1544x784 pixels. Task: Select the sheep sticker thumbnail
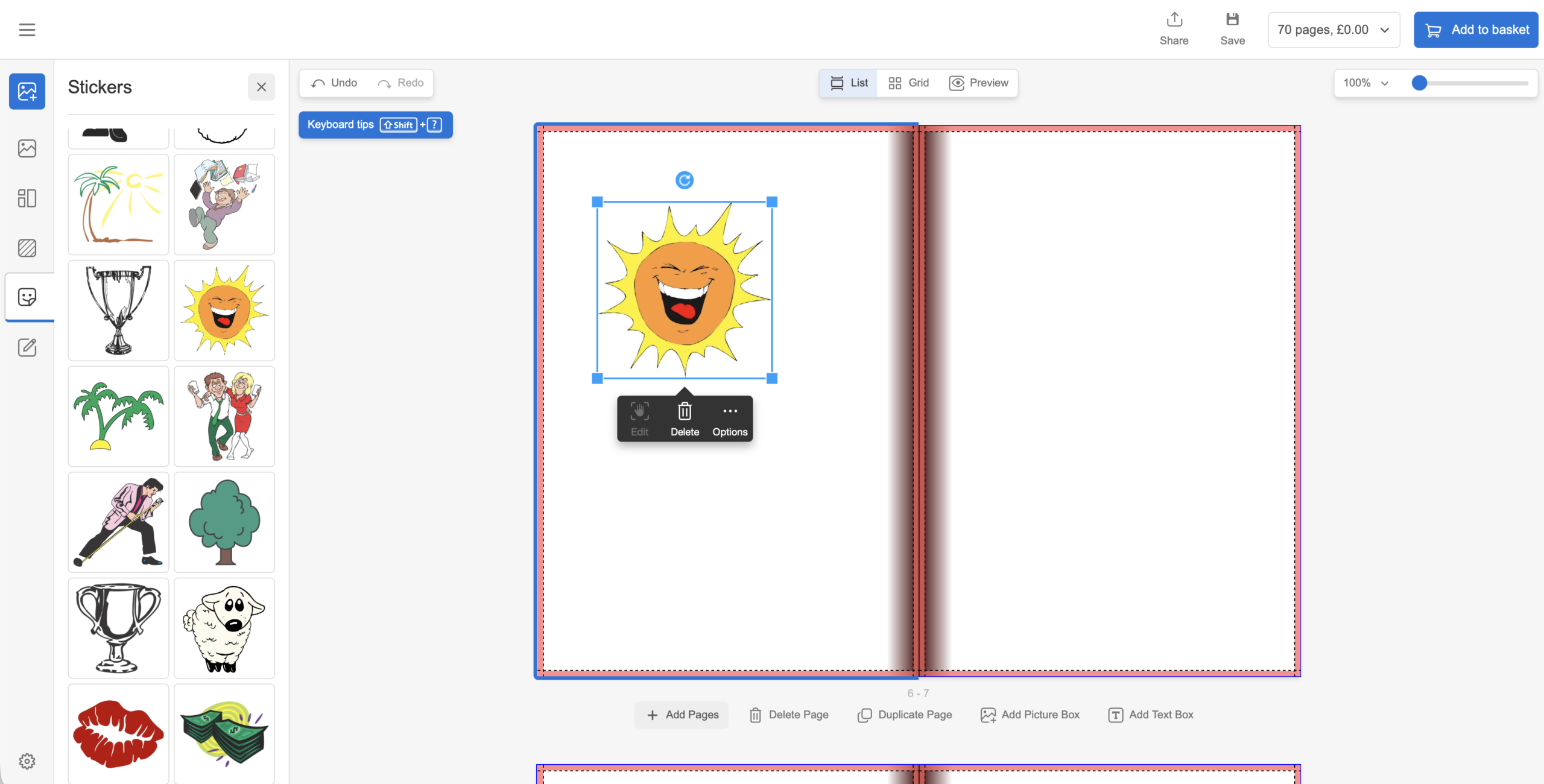pyautogui.click(x=224, y=628)
